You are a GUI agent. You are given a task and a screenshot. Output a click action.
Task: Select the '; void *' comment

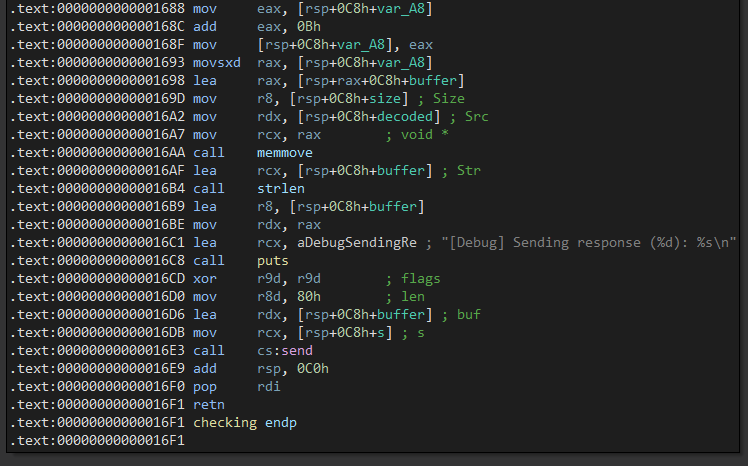tap(417, 135)
